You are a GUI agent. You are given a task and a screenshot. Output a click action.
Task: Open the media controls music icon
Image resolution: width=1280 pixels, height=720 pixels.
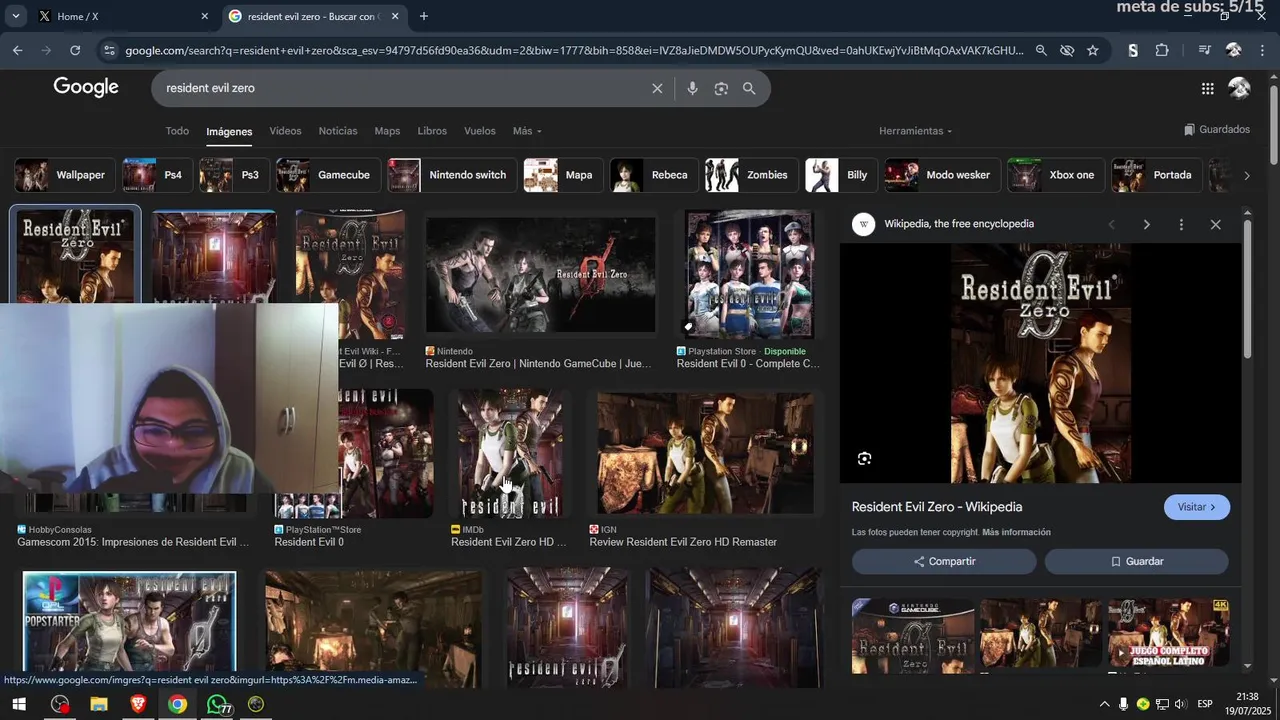coord(1205,50)
